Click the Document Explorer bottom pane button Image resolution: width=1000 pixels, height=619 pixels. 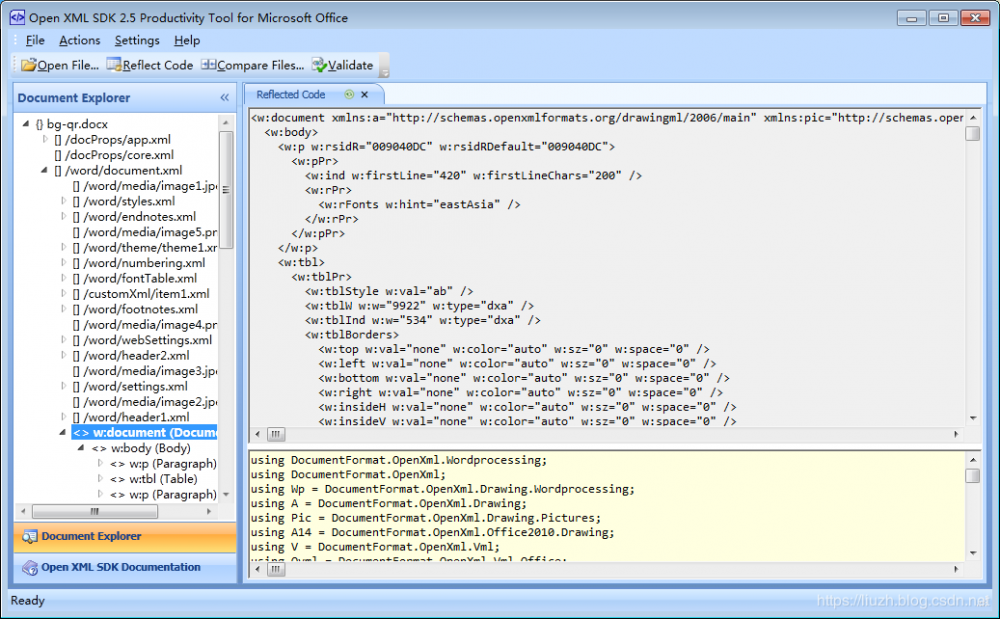(125, 537)
